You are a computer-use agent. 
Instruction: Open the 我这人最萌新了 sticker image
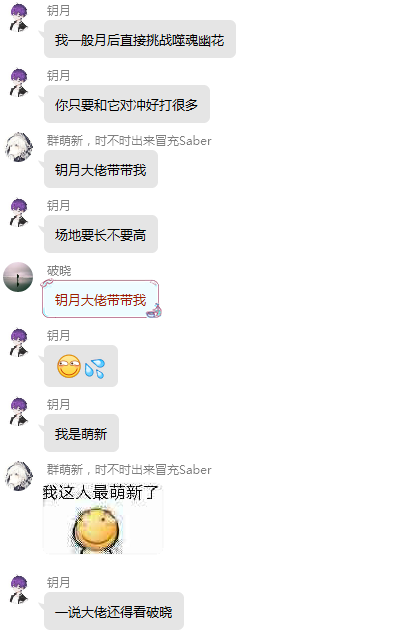(102, 518)
